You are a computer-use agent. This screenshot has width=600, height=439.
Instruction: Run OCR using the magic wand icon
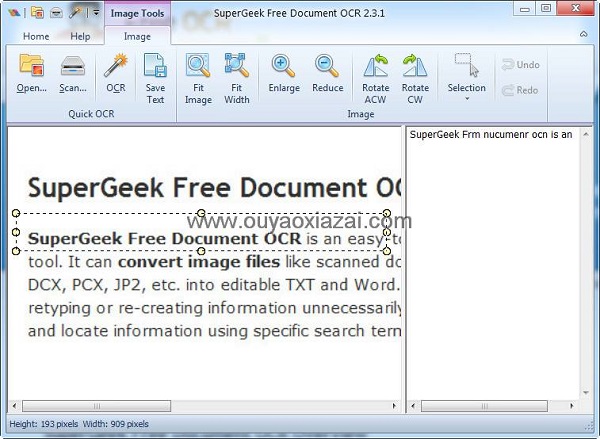(116, 74)
